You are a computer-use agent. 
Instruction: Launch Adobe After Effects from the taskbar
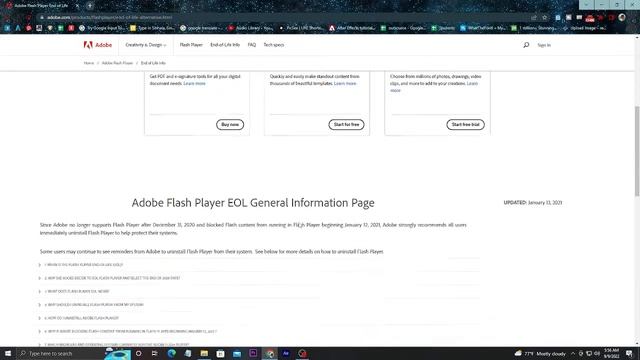(286, 353)
